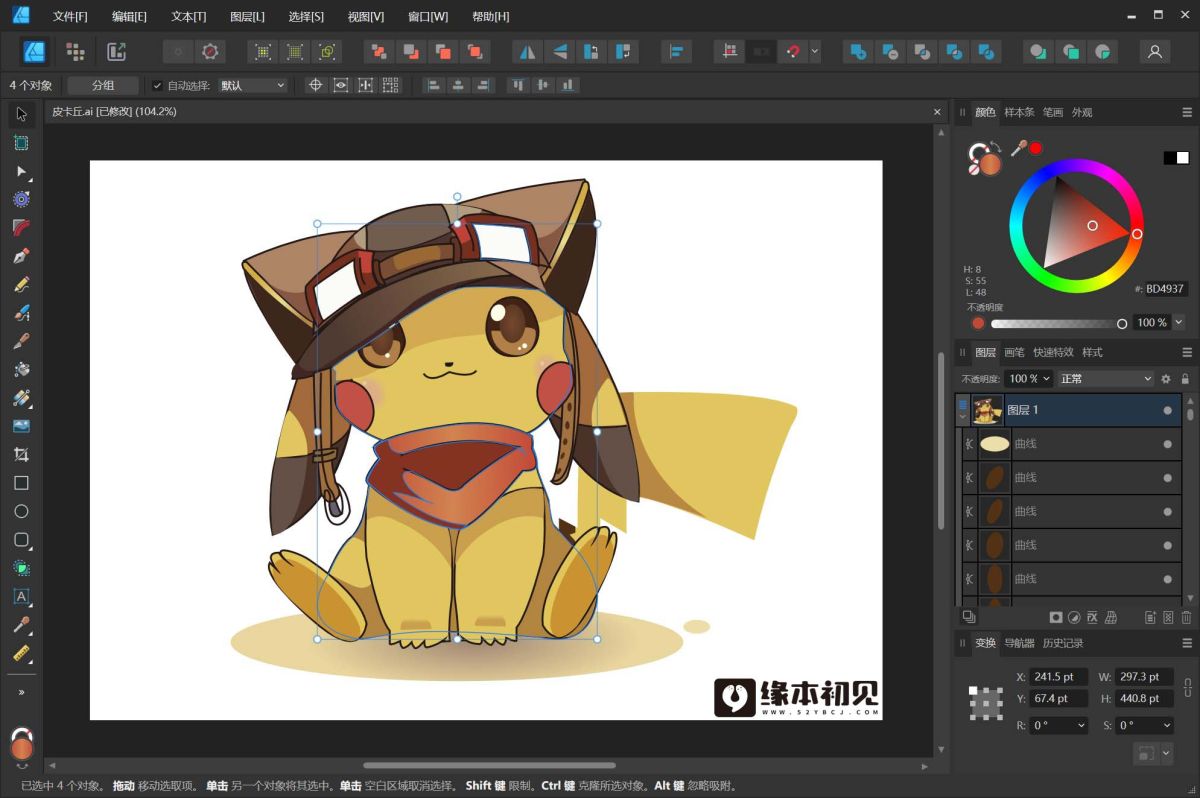The width and height of the screenshot is (1200, 798).
Task: Click the fill color swatch in color panel
Action: pos(989,163)
